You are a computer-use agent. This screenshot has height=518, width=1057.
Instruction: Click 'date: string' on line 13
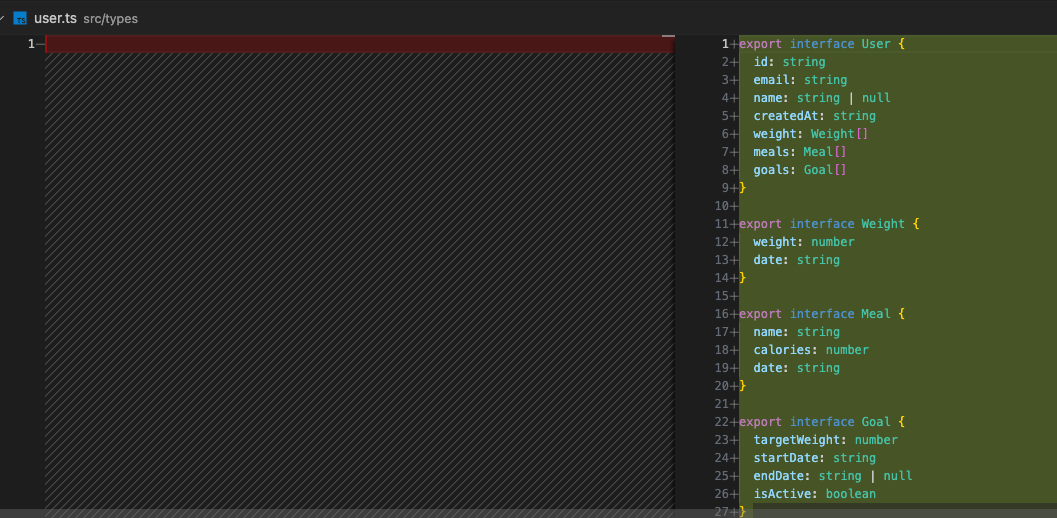point(797,260)
